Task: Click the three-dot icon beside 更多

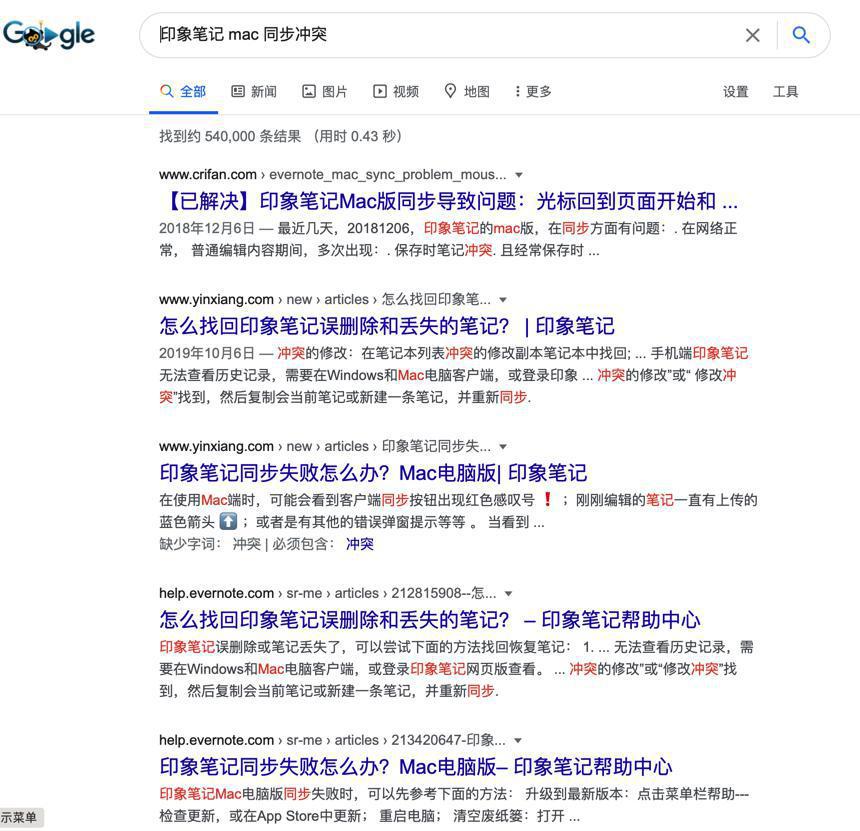Action: point(517,91)
